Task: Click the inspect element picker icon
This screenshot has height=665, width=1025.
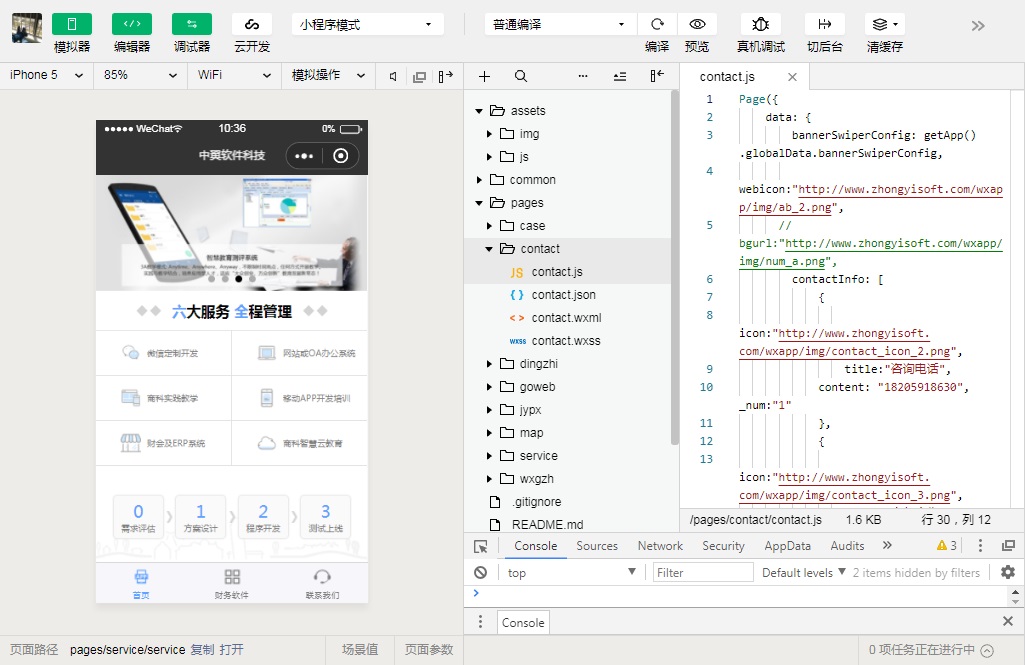Action: tap(480, 546)
